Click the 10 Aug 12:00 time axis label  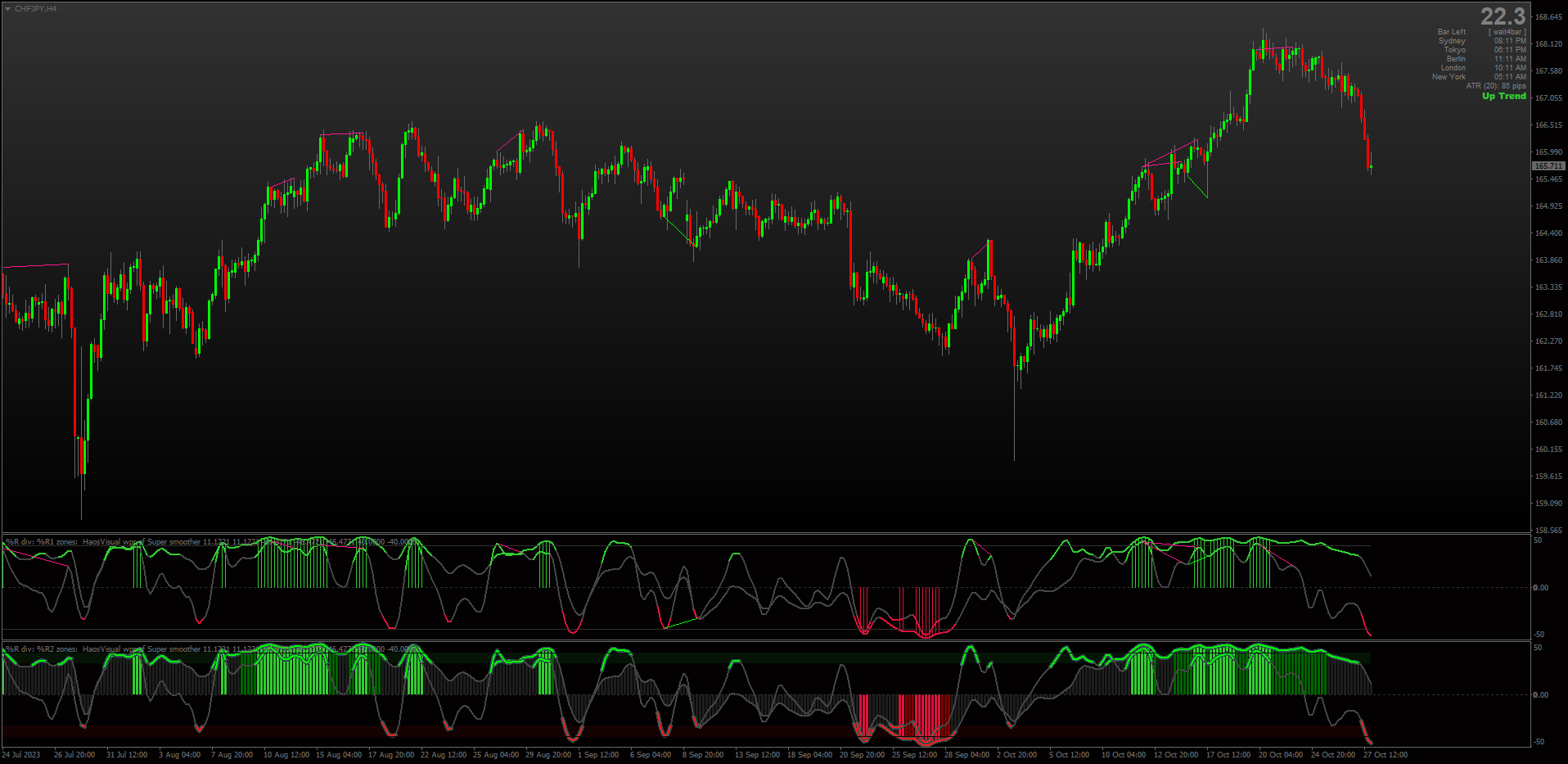(x=286, y=755)
